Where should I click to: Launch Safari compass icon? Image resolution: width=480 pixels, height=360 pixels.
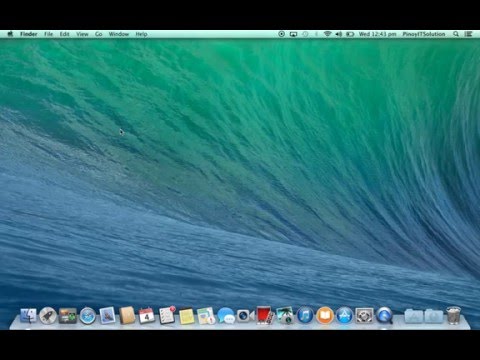click(x=88, y=316)
